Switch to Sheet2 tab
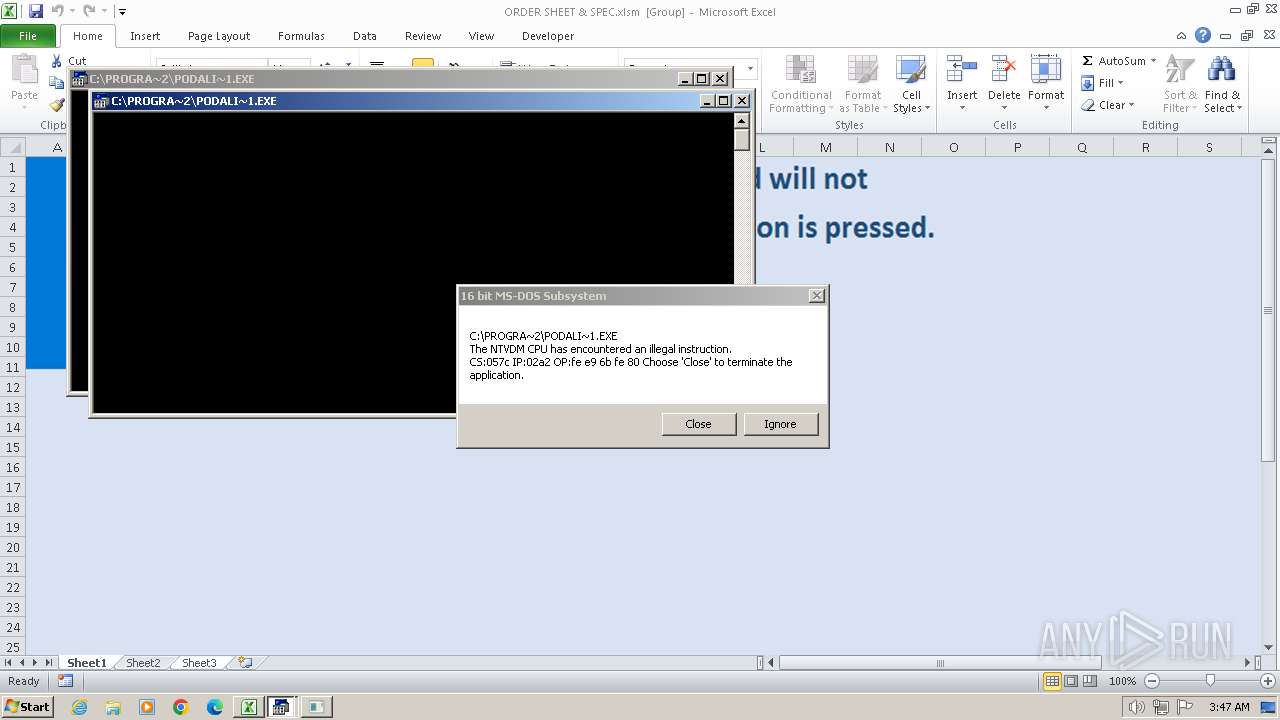Image resolution: width=1280 pixels, height=720 pixels. tap(143, 663)
